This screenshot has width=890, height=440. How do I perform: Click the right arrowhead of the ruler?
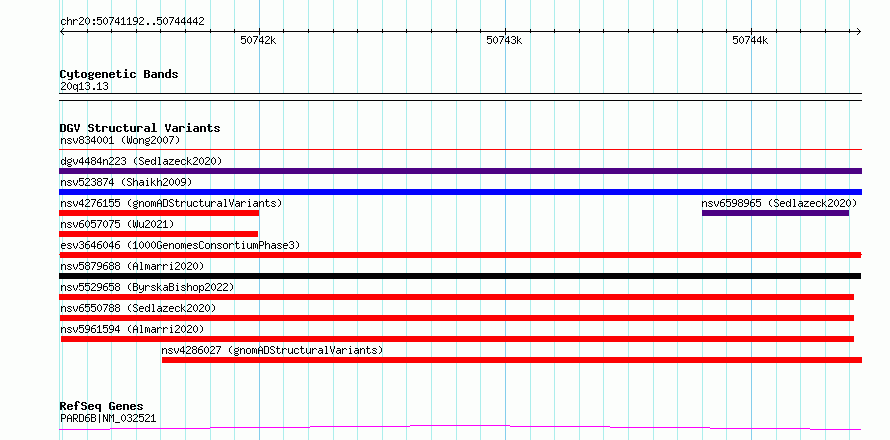[859, 31]
